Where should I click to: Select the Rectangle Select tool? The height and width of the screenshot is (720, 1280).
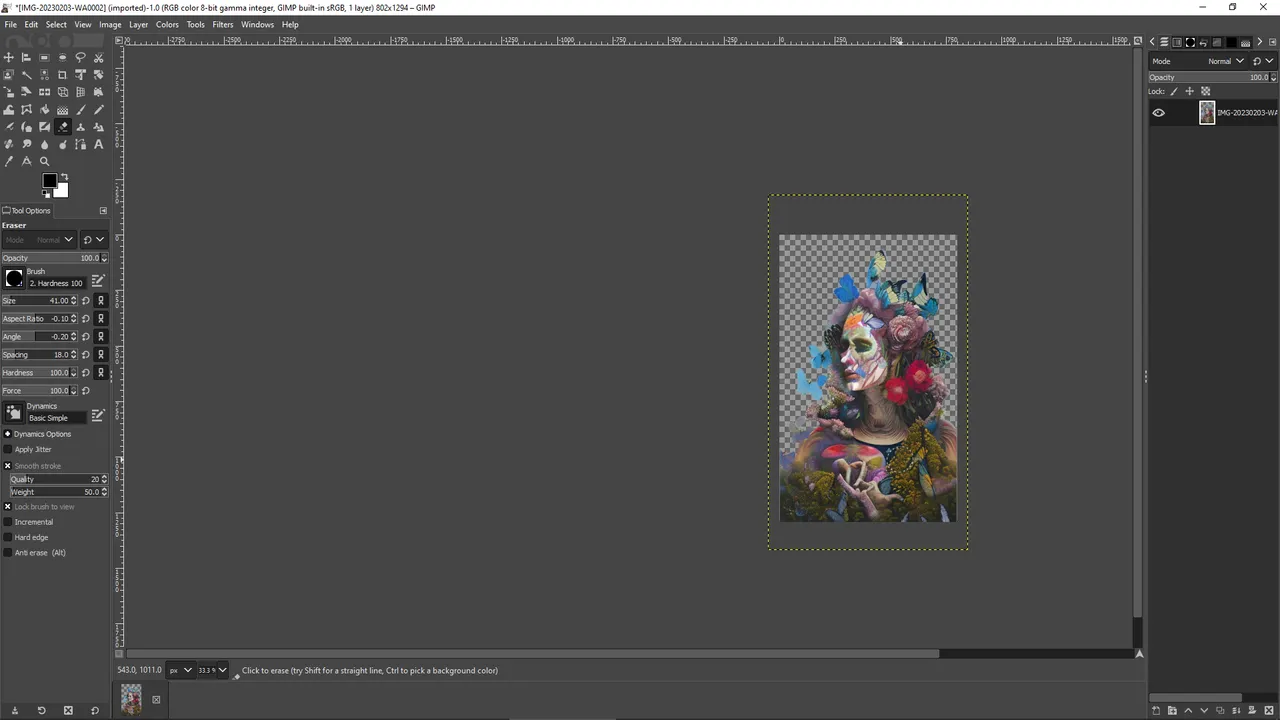pyautogui.click(x=44, y=57)
